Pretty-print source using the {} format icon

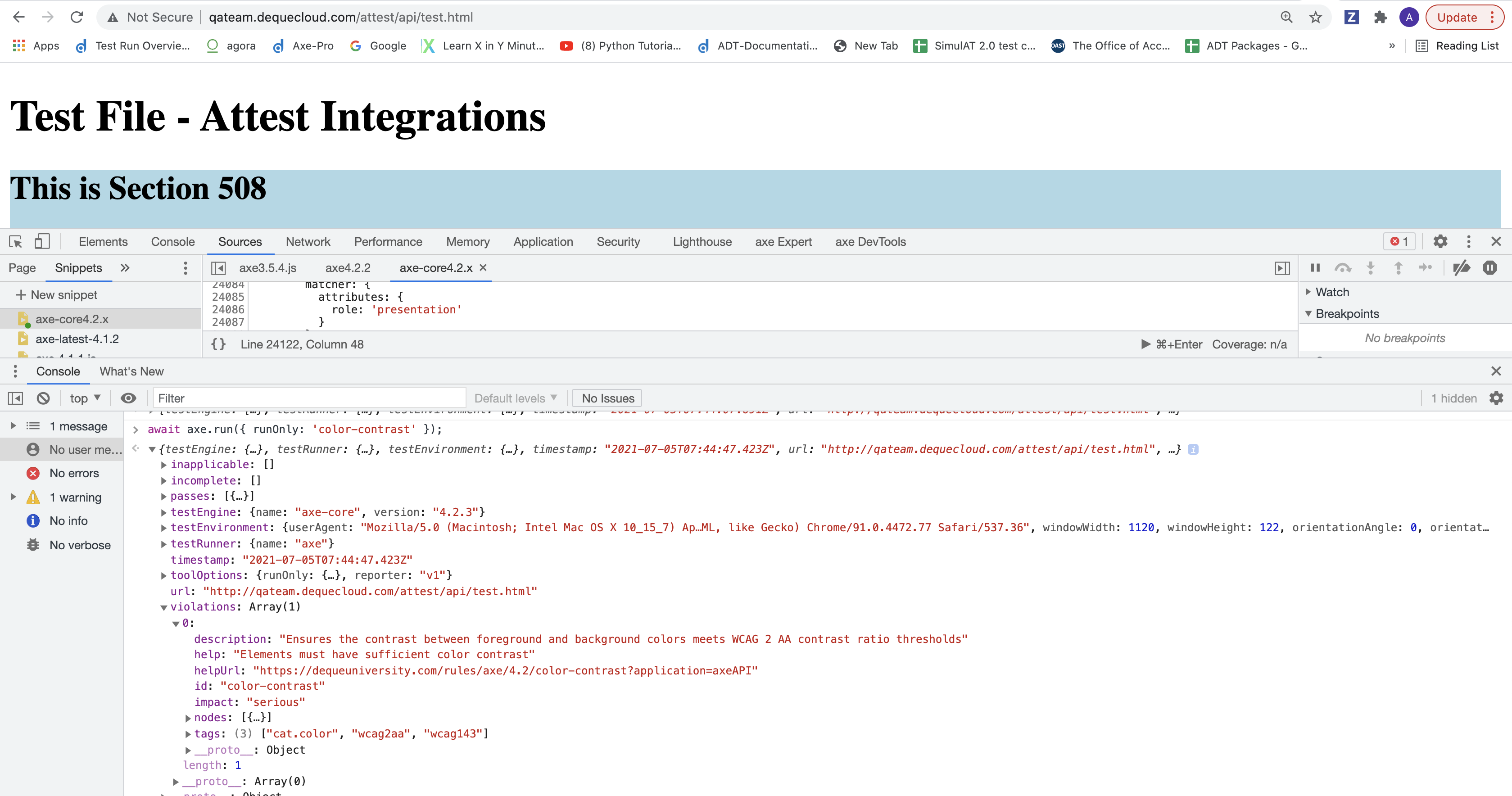click(218, 344)
